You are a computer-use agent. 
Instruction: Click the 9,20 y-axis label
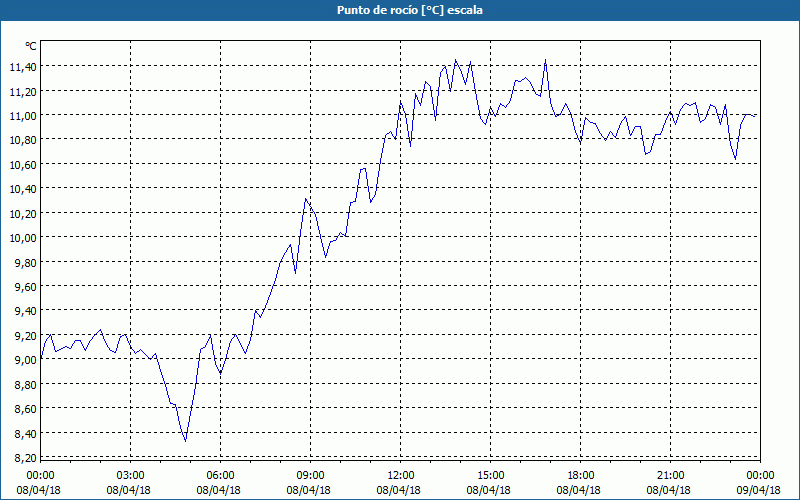[x=26, y=336]
